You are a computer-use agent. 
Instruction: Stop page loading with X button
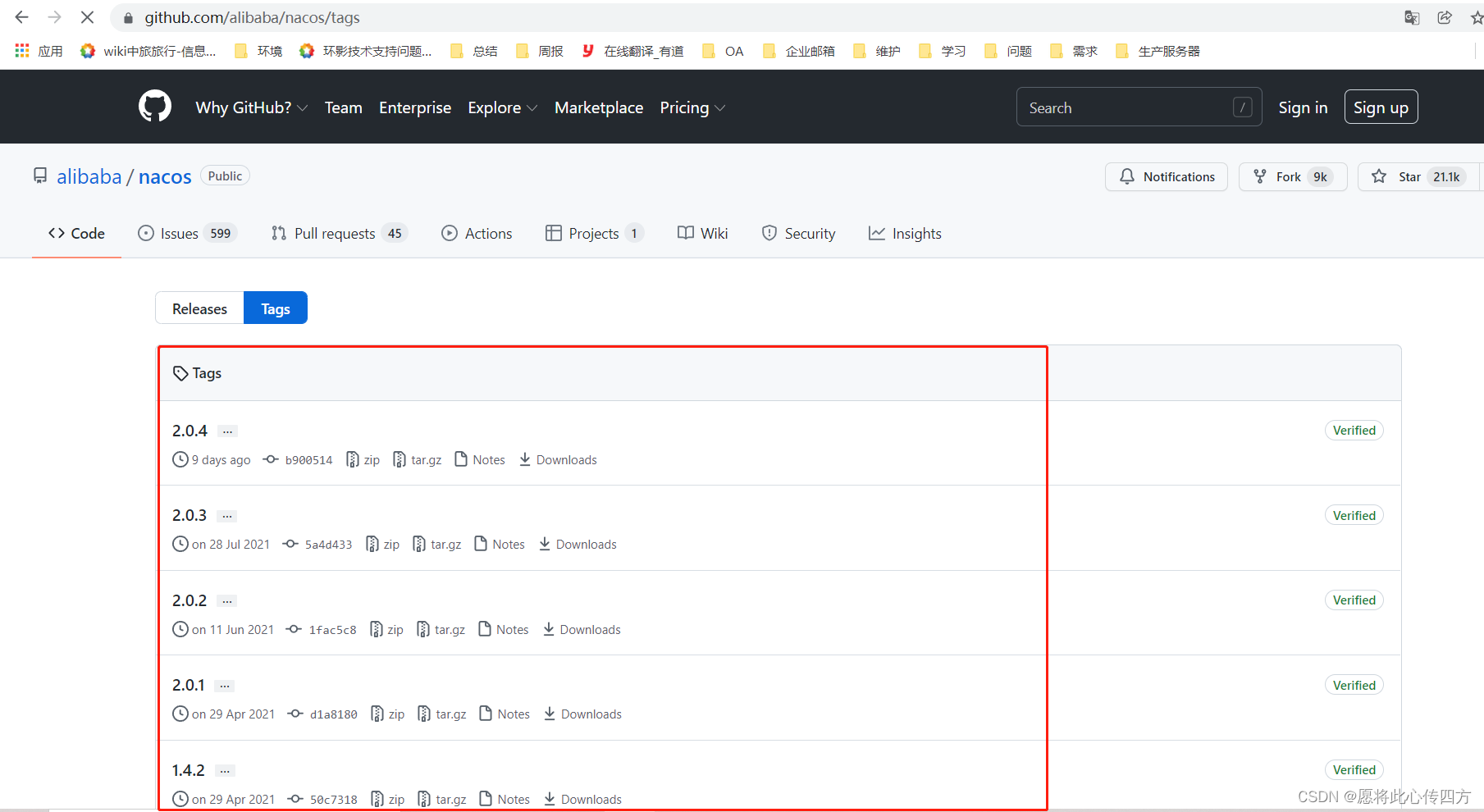(x=87, y=17)
